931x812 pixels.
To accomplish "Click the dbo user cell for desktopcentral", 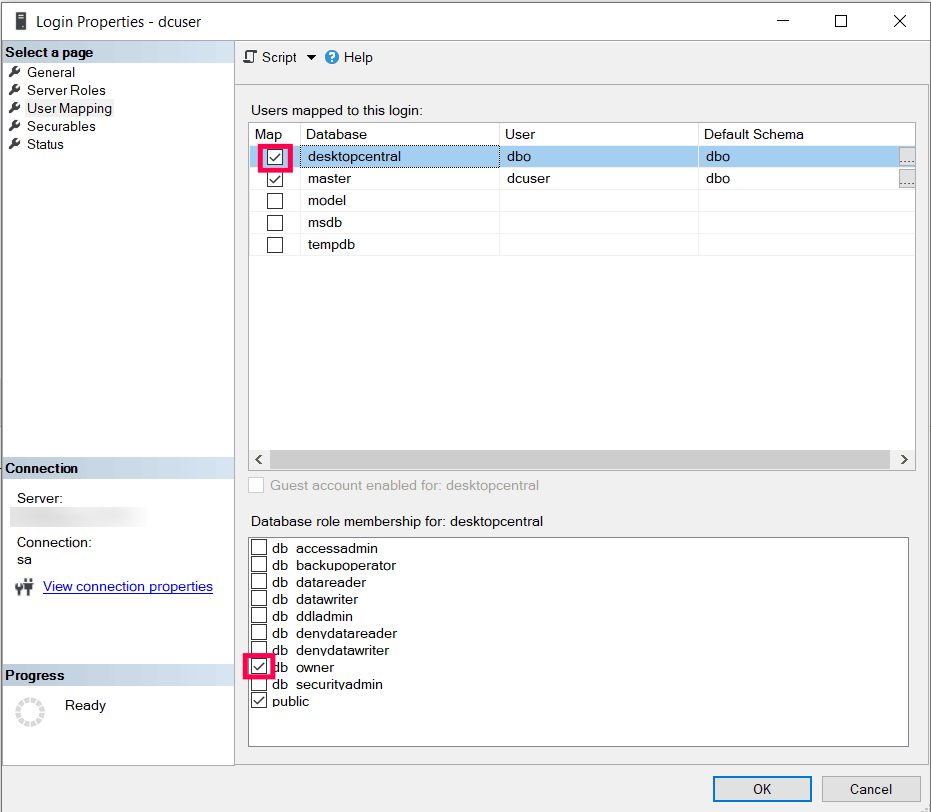I will [x=598, y=157].
